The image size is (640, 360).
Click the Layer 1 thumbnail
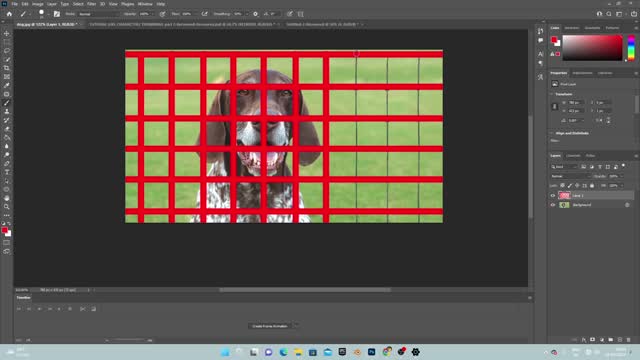coord(564,196)
